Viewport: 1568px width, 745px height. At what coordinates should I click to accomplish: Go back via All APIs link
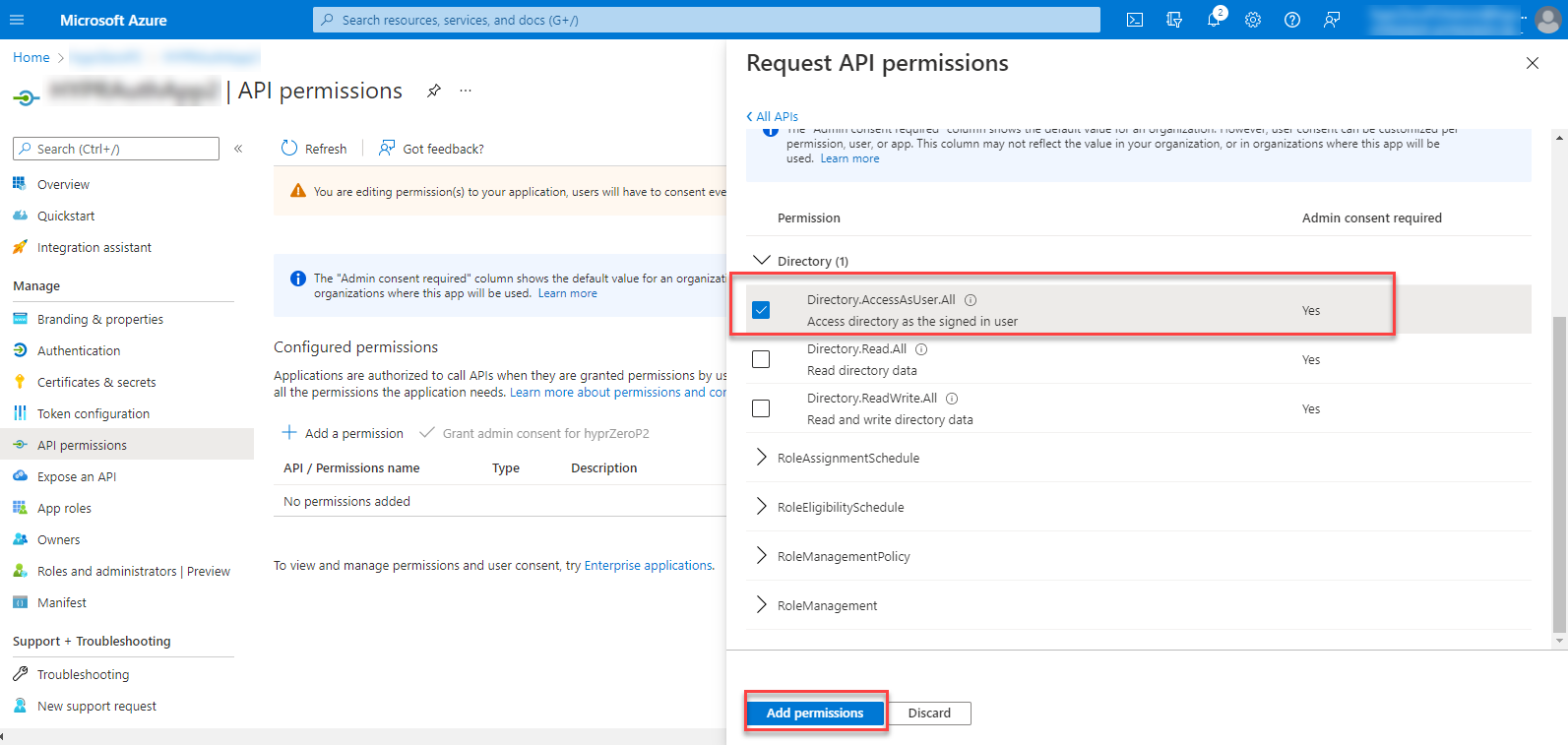[x=773, y=116]
